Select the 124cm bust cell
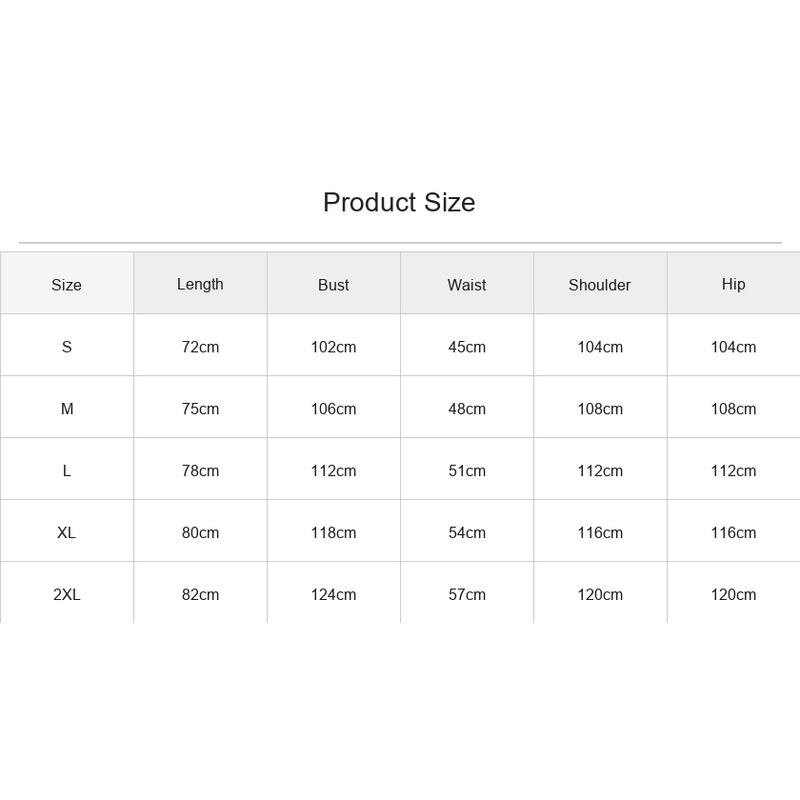 click(x=333, y=594)
